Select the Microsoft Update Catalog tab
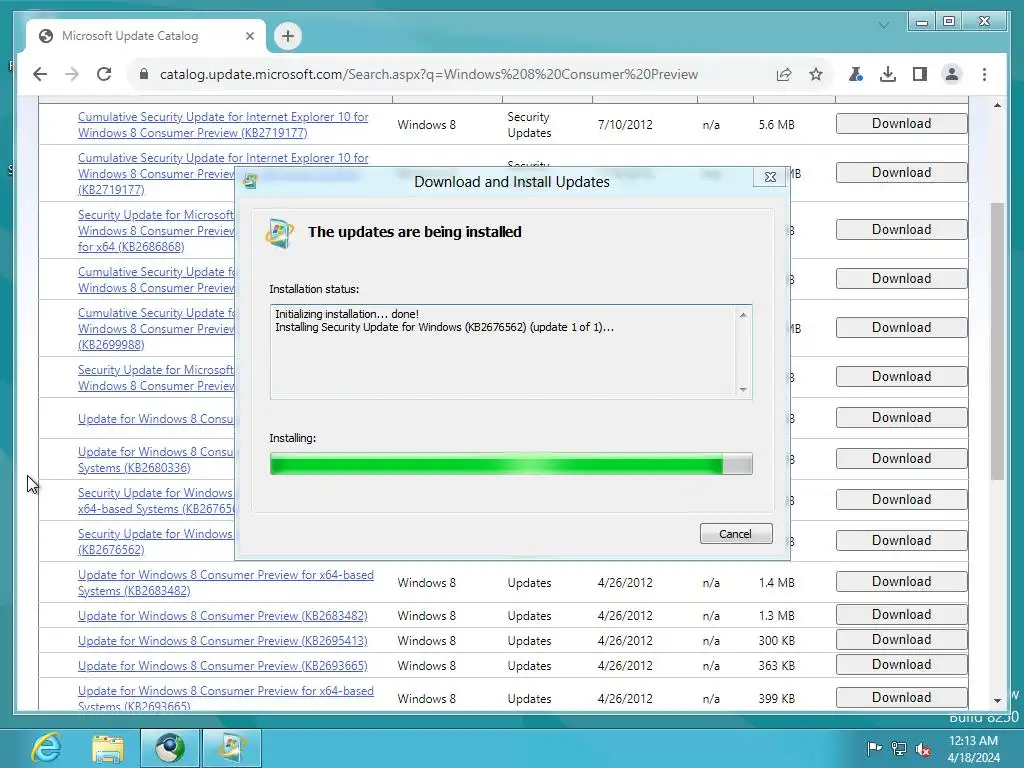Screen dimensions: 1024x768 click(146, 36)
